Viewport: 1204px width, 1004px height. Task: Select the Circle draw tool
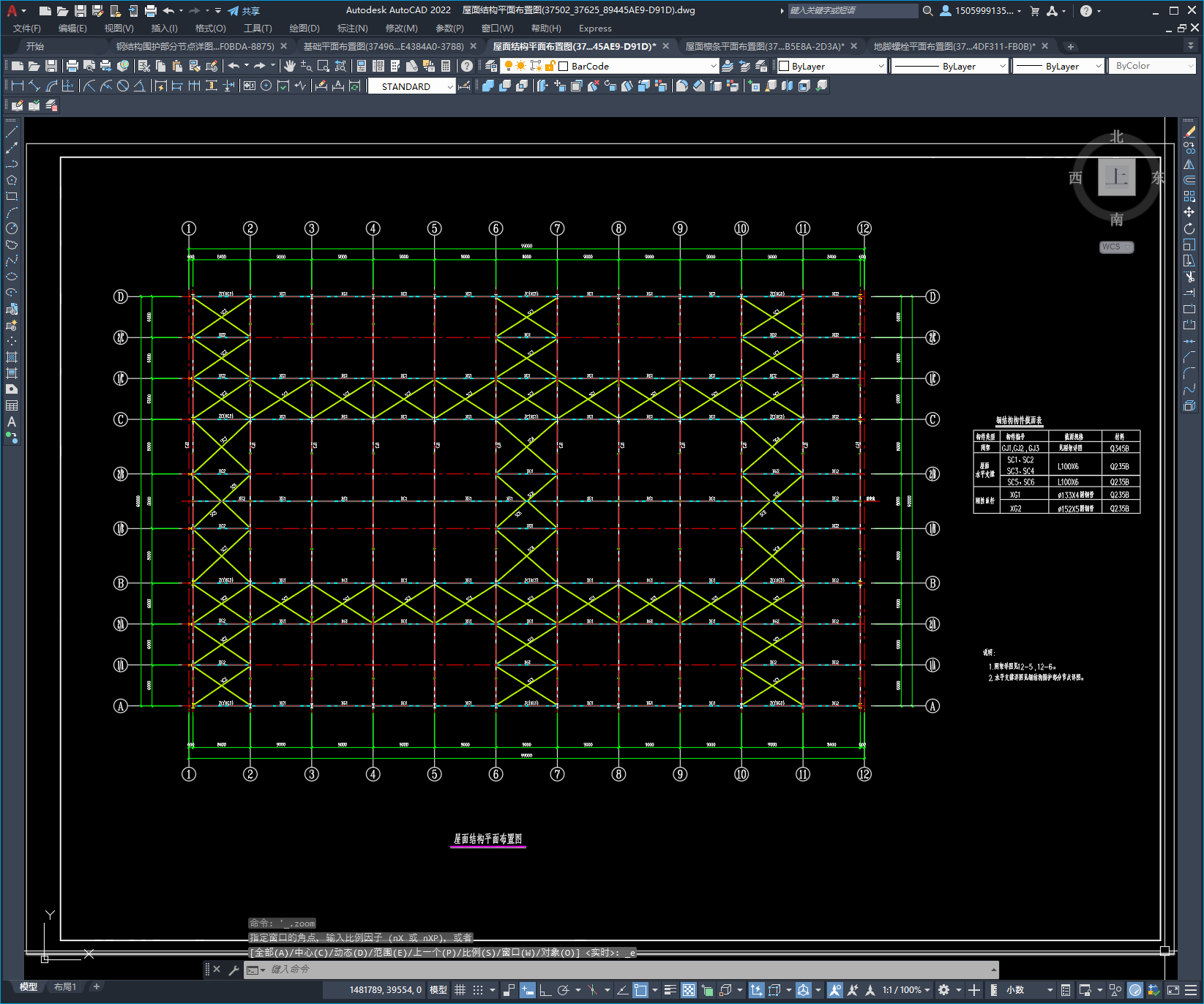coord(12,229)
